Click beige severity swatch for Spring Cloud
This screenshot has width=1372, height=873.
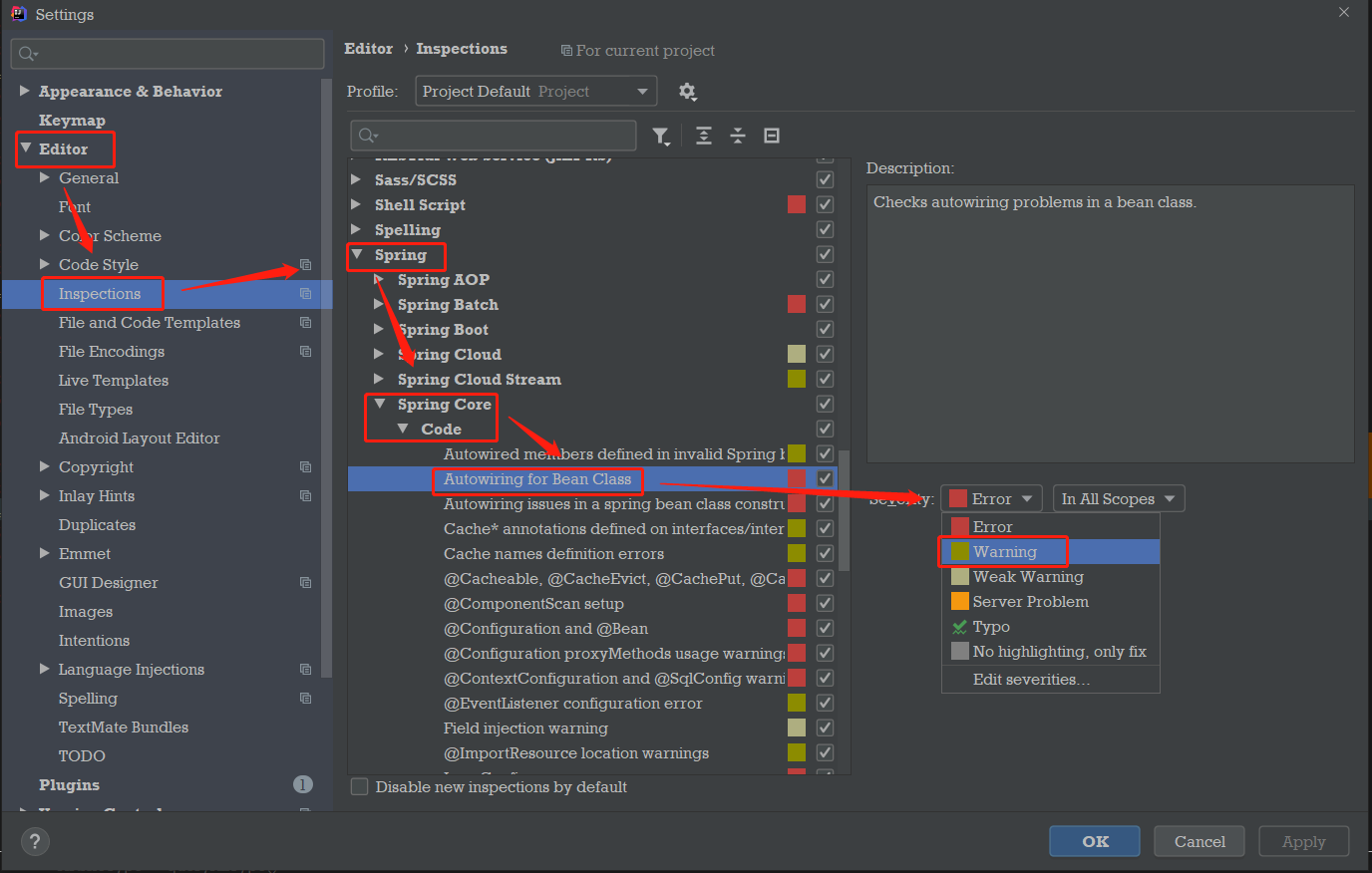point(797,354)
